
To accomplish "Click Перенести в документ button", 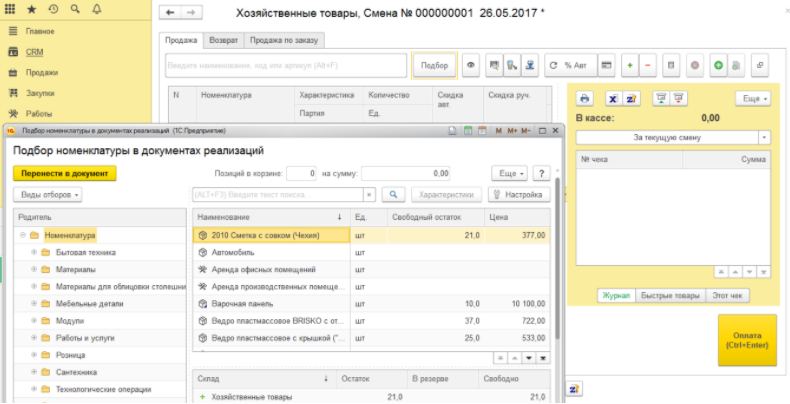I will [x=64, y=173].
